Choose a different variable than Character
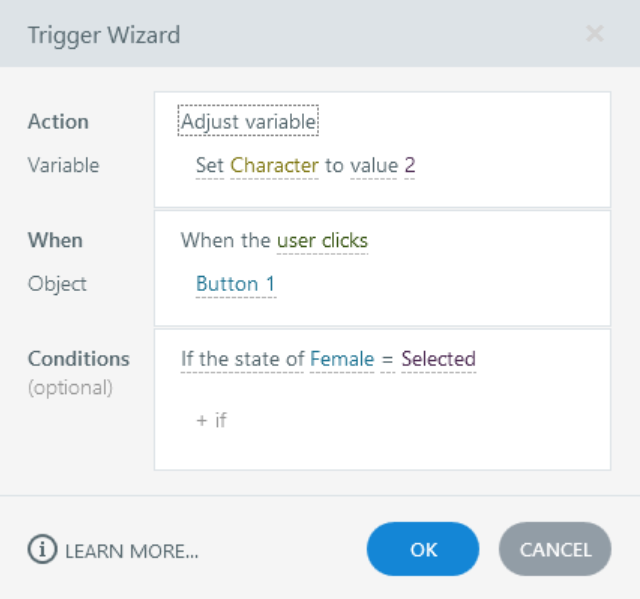This screenshot has width=640, height=599. (x=274, y=166)
